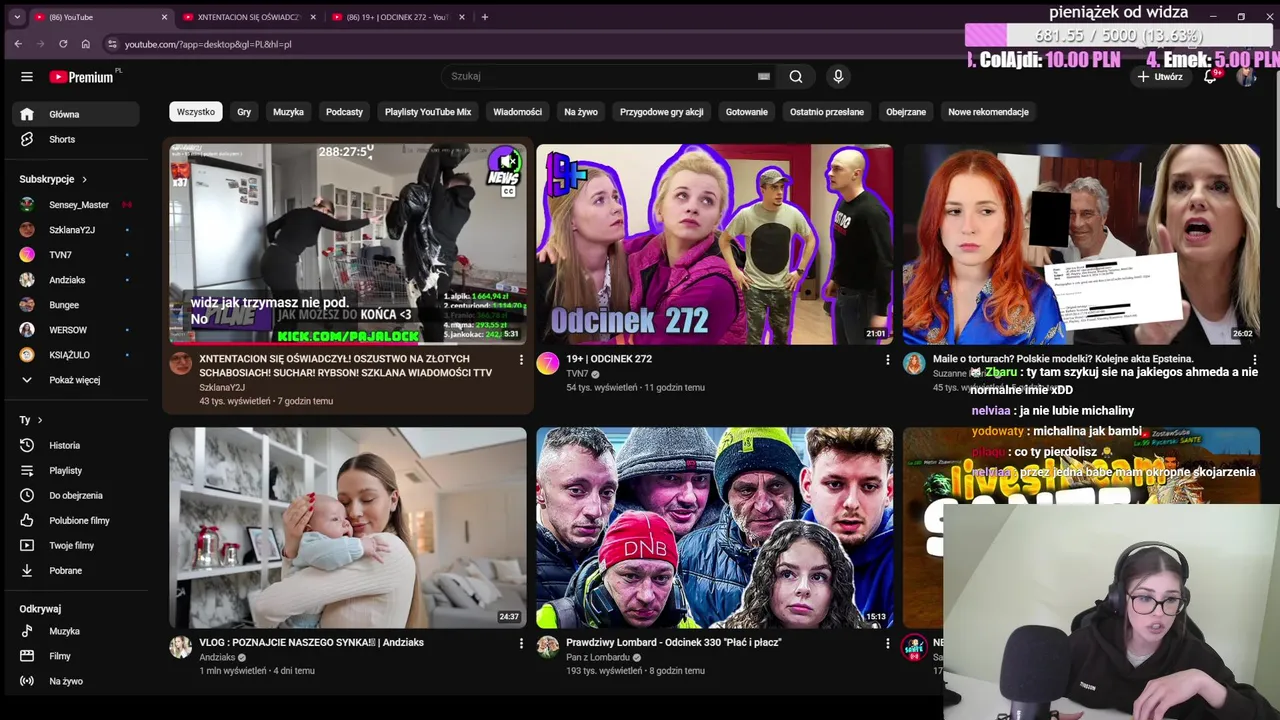1280x720 pixels.
Task: Reload the page with refresh icon
Action: point(63,44)
